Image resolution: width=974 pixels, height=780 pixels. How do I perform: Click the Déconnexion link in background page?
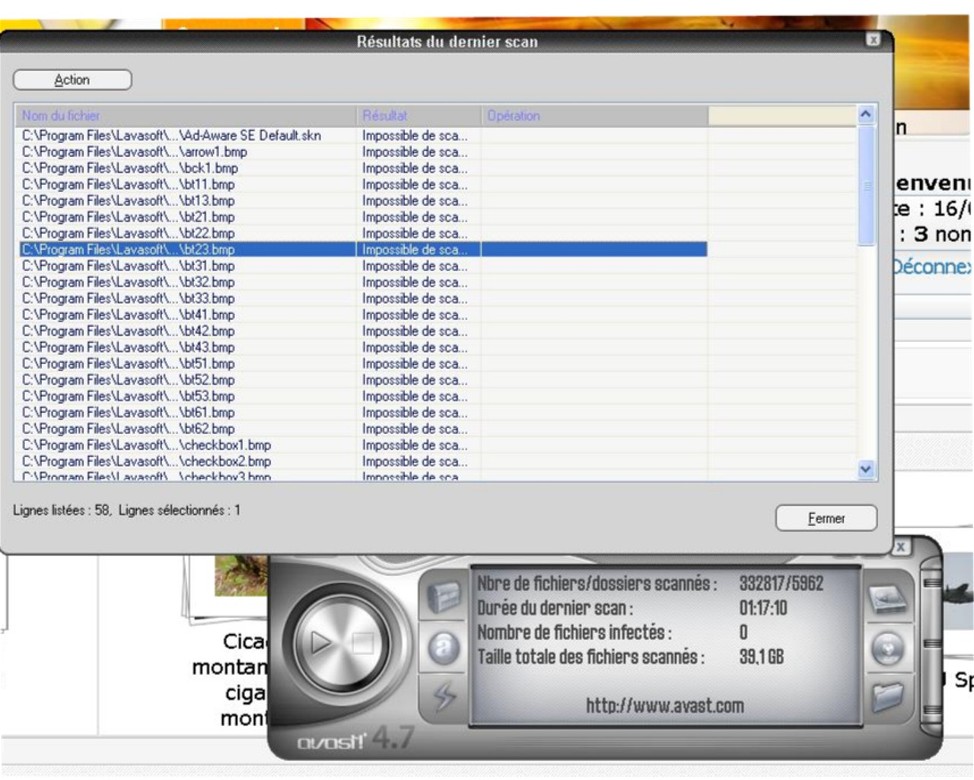coord(932,267)
